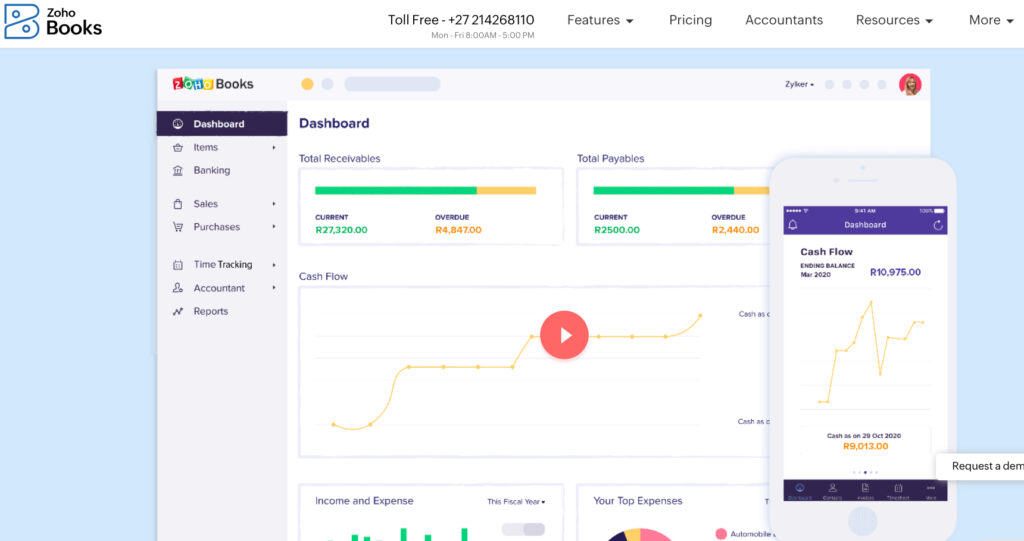Open the Features dropdown menu
The width and height of the screenshot is (1024, 541).
600,20
